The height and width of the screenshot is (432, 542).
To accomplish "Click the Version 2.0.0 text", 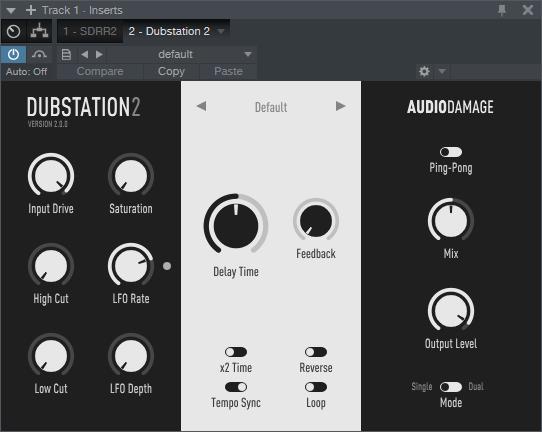I will 47,124.
